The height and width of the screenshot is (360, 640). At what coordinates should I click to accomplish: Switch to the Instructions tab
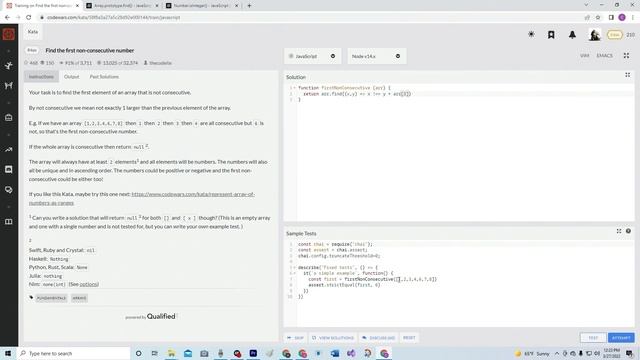pos(41,77)
